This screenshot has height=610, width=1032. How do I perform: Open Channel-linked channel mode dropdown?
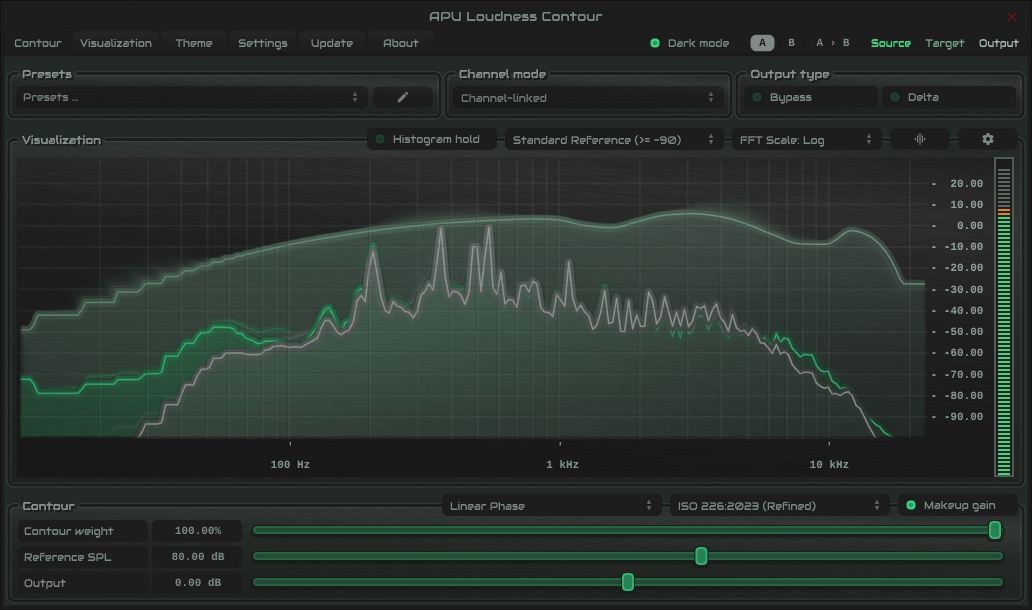588,98
